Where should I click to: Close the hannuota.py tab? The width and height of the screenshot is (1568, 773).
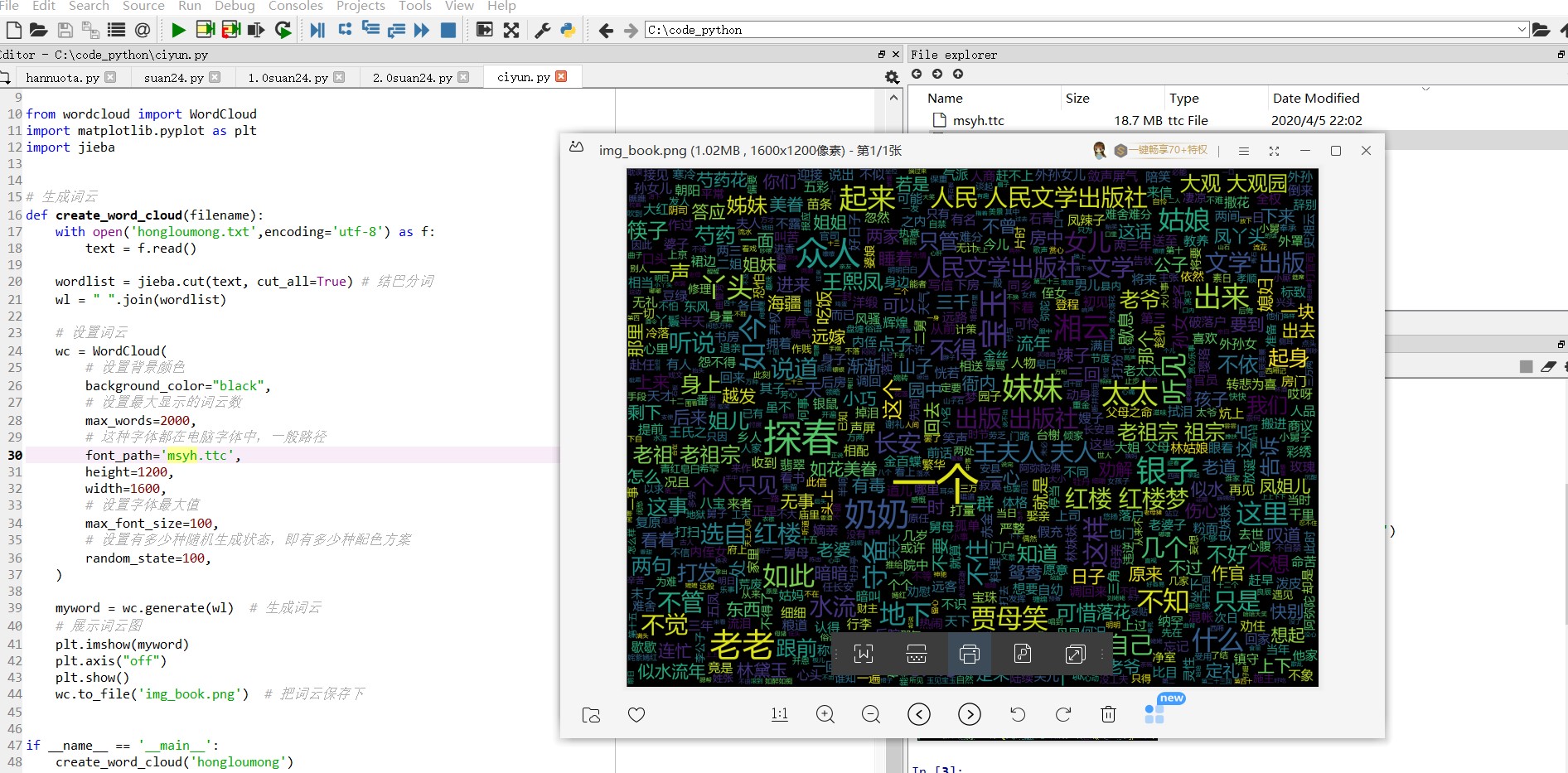110,77
